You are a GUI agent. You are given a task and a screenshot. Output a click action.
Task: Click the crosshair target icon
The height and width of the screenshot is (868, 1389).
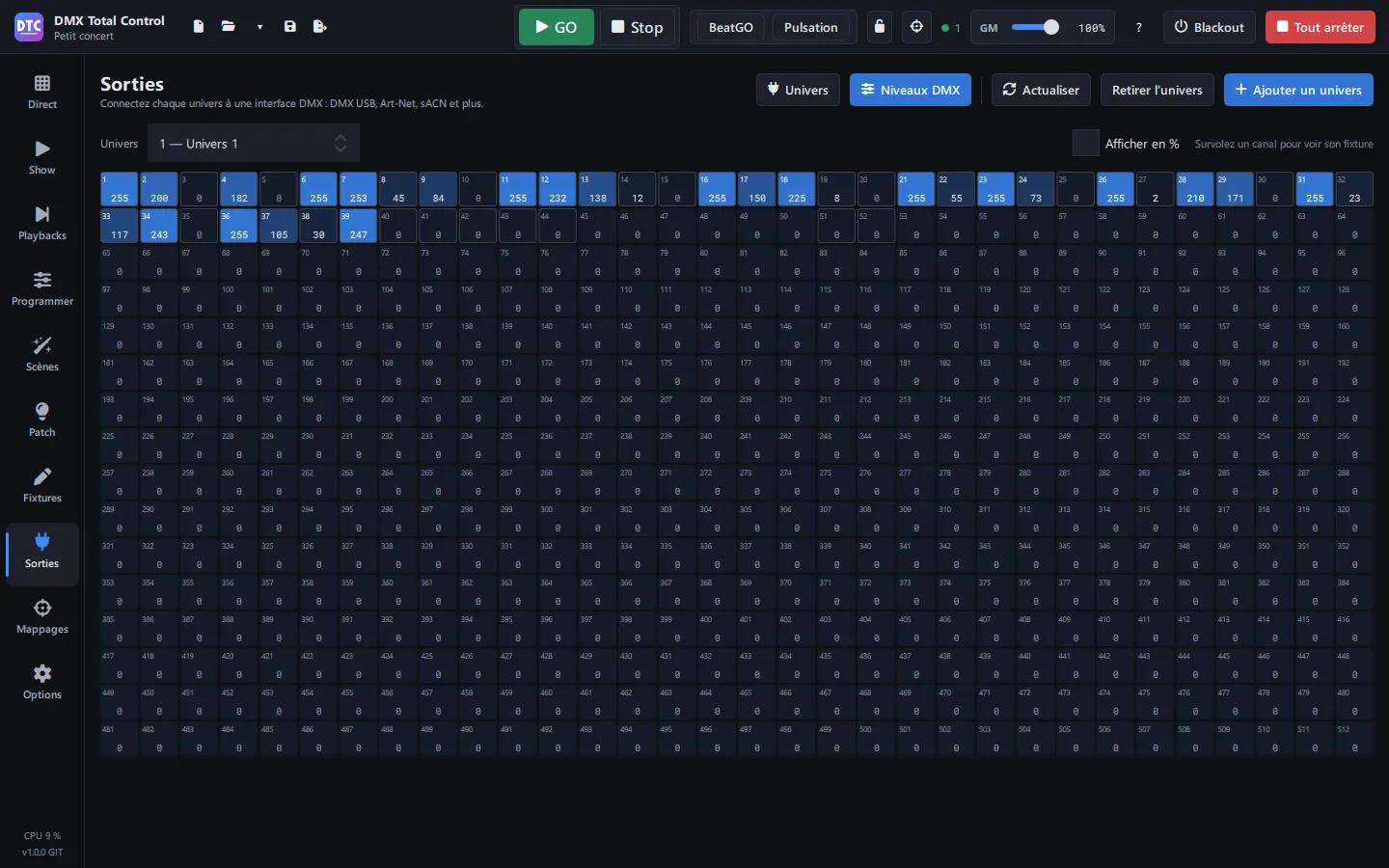(917, 27)
